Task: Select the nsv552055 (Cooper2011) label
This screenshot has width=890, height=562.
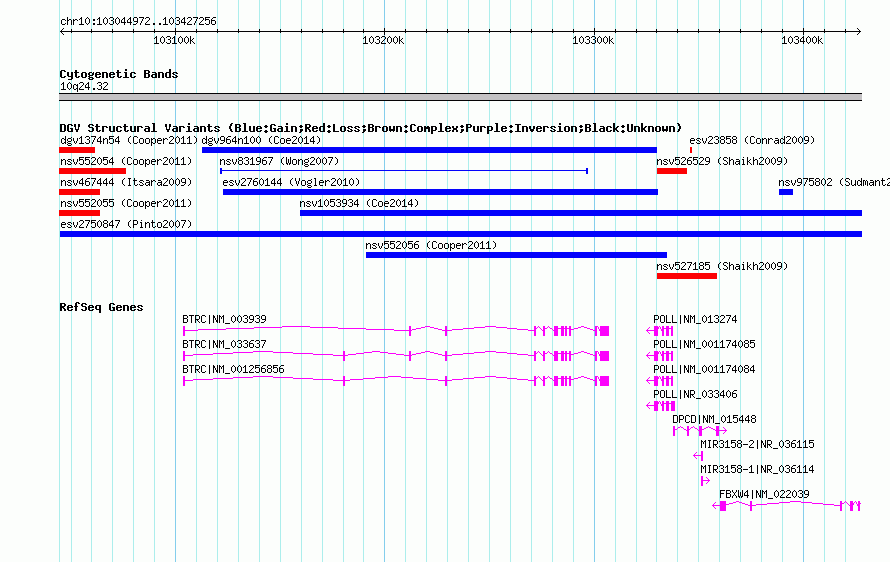Action: tap(126, 203)
